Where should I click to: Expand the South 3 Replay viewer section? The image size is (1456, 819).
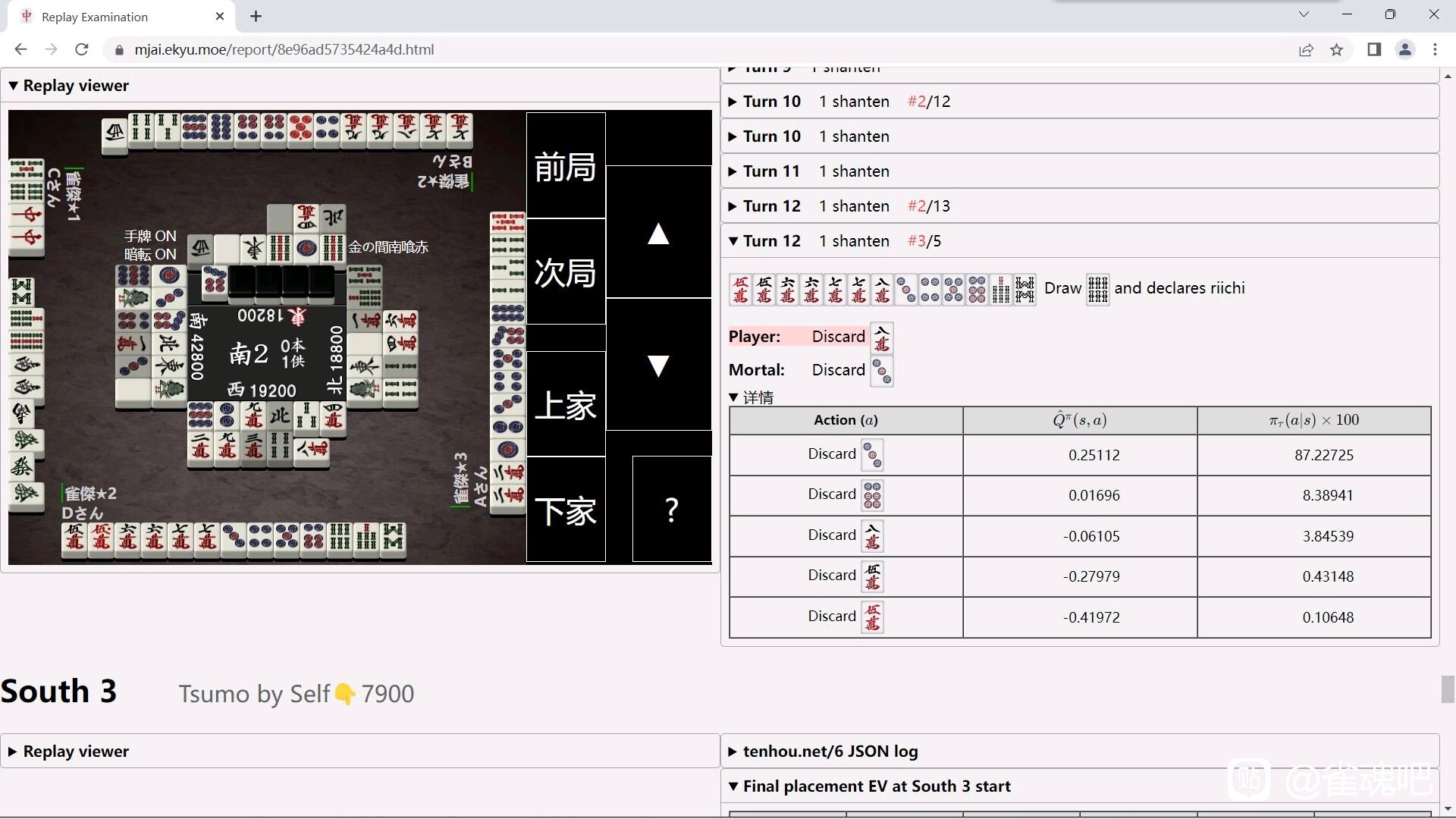point(359,751)
